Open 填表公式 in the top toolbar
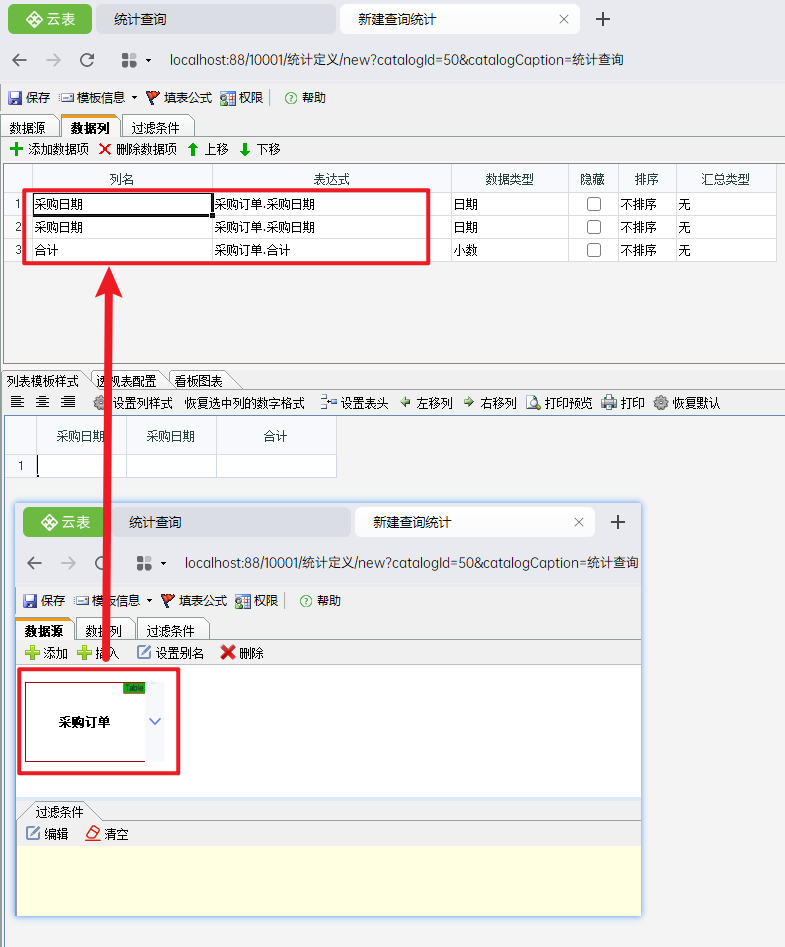This screenshot has width=785, height=947. 179,98
